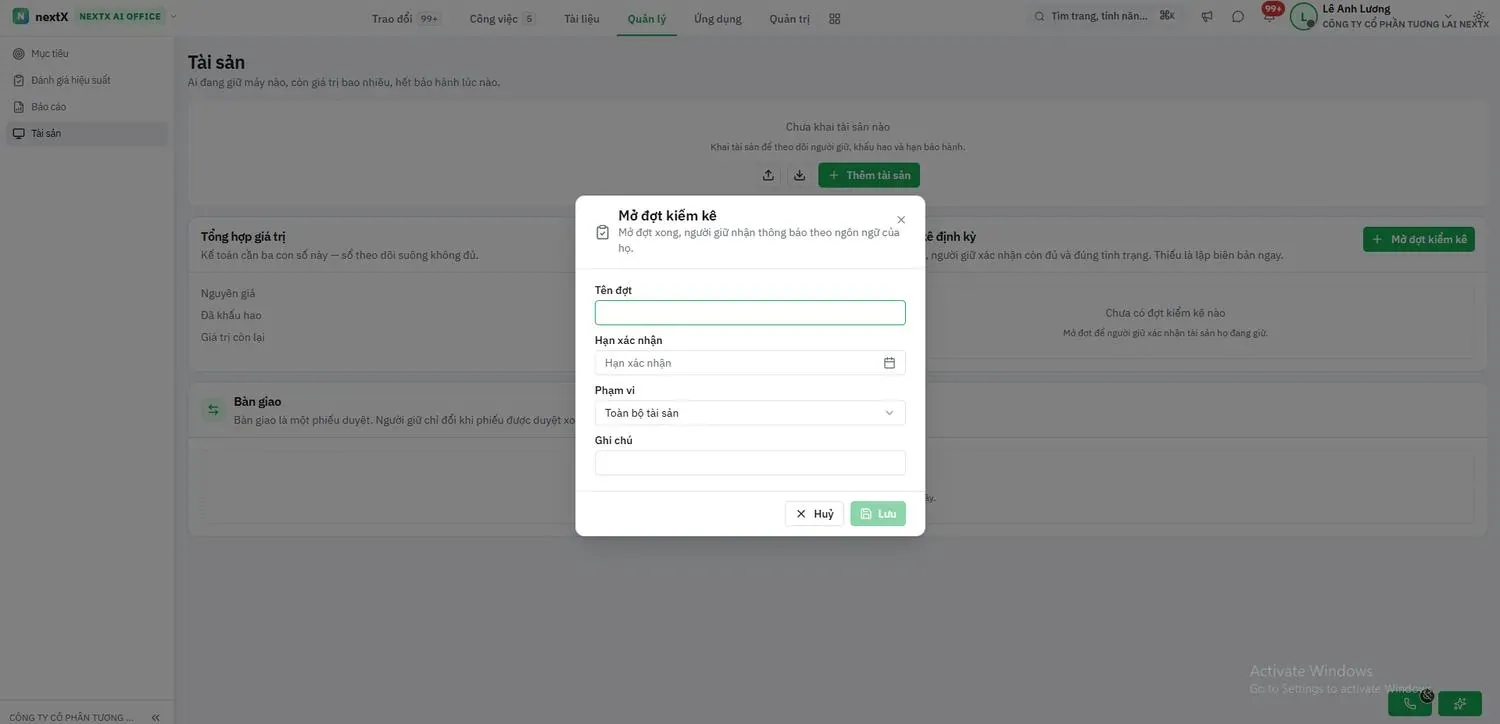The image size is (1500, 724).
Task: Click the Ghi chú text field
Action: click(750, 463)
